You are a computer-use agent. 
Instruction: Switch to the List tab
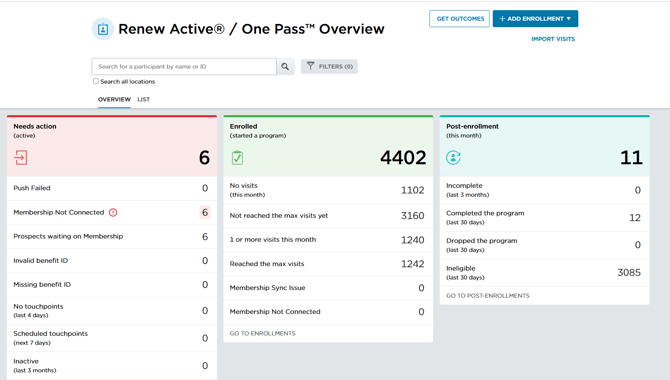144,99
